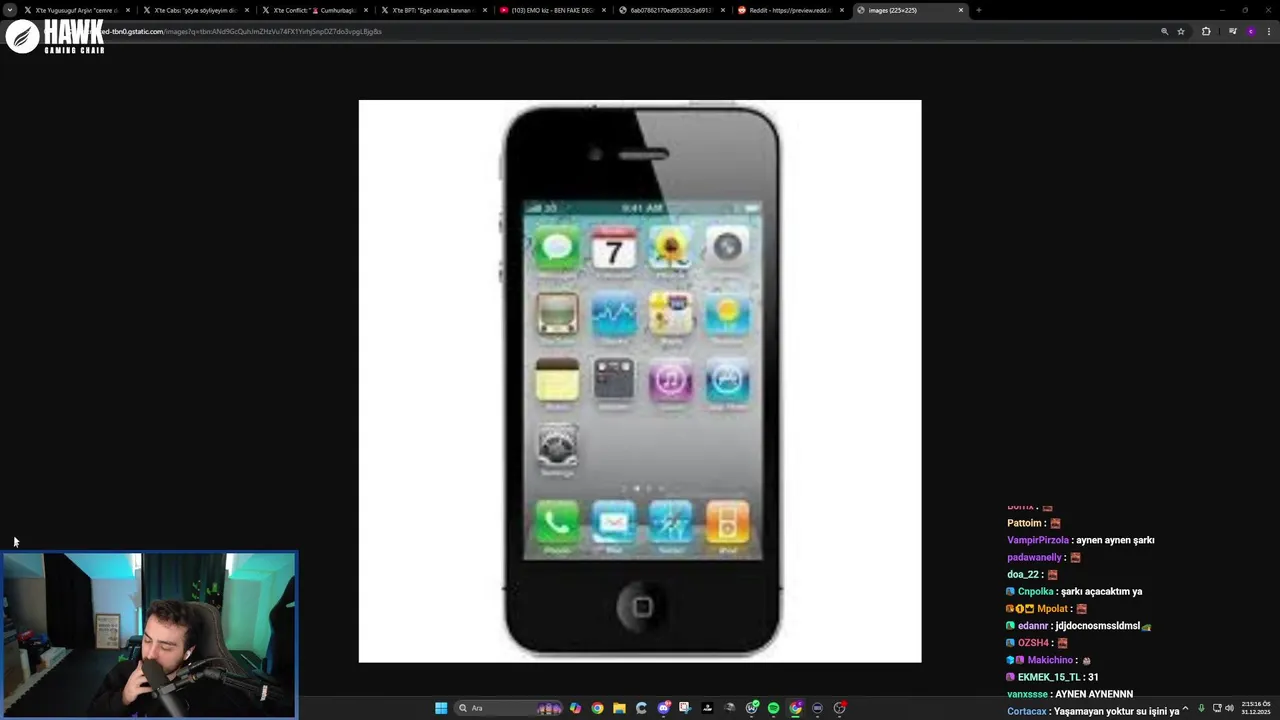This screenshot has width=1280, height=720.
Task: Switch to the Reddit preview tab
Action: click(790, 10)
